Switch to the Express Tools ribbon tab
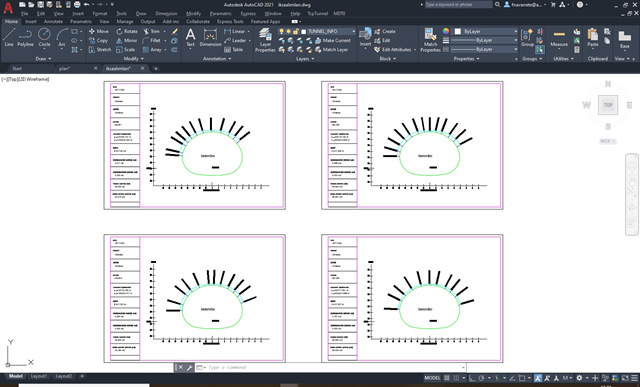This screenshot has height=387, width=640. point(230,22)
